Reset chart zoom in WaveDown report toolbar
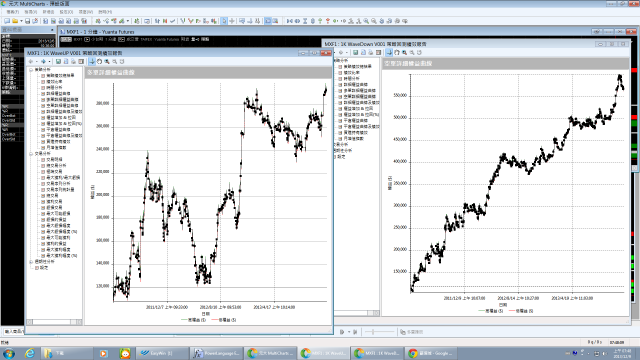The image size is (640, 360). [x=420, y=53]
